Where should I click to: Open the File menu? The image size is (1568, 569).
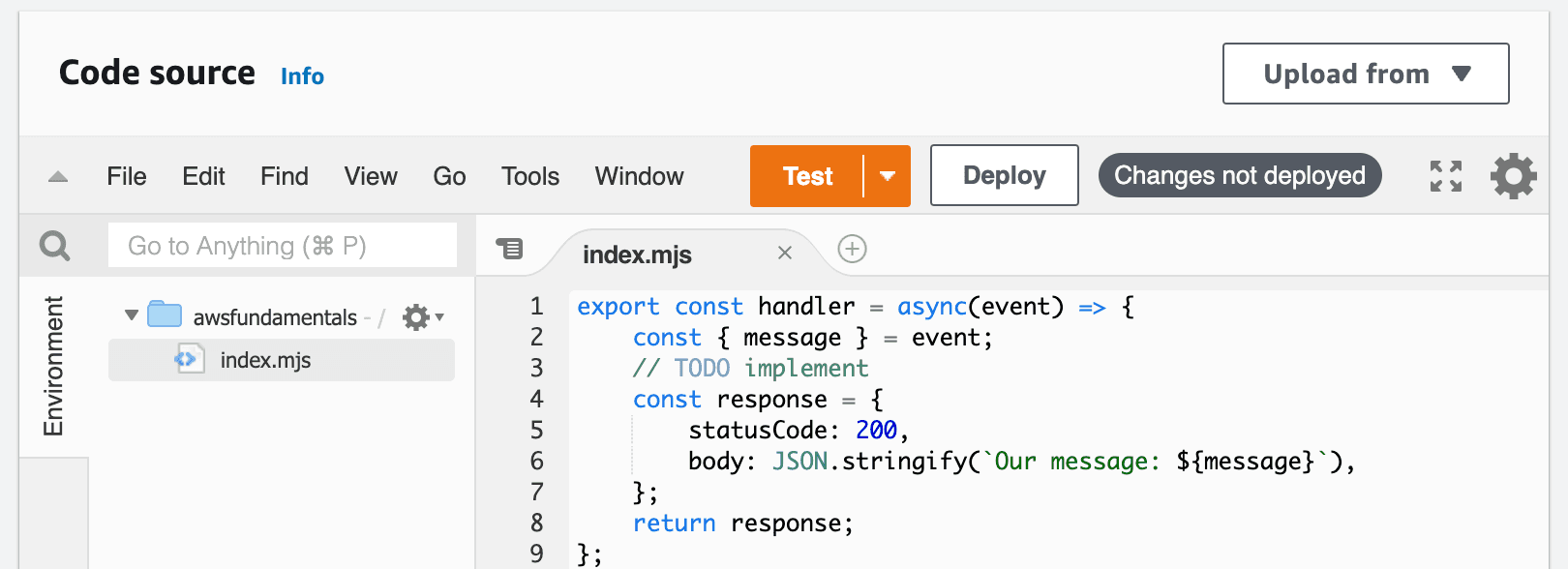pyautogui.click(x=127, y=176)
